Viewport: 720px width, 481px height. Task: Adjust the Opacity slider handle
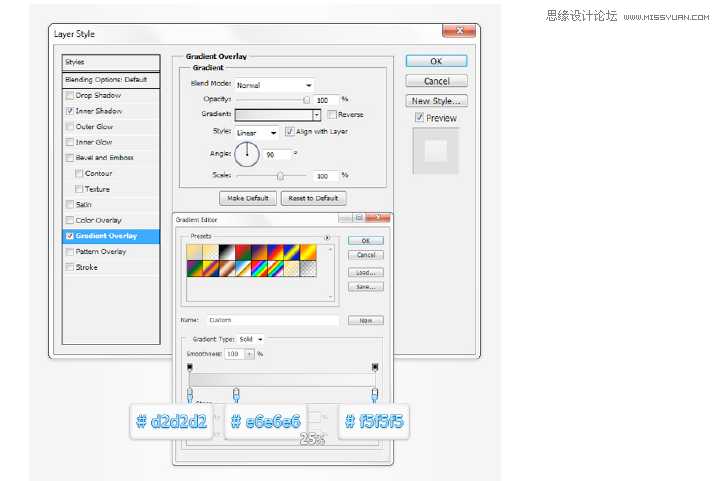click(x=307, y=100)
